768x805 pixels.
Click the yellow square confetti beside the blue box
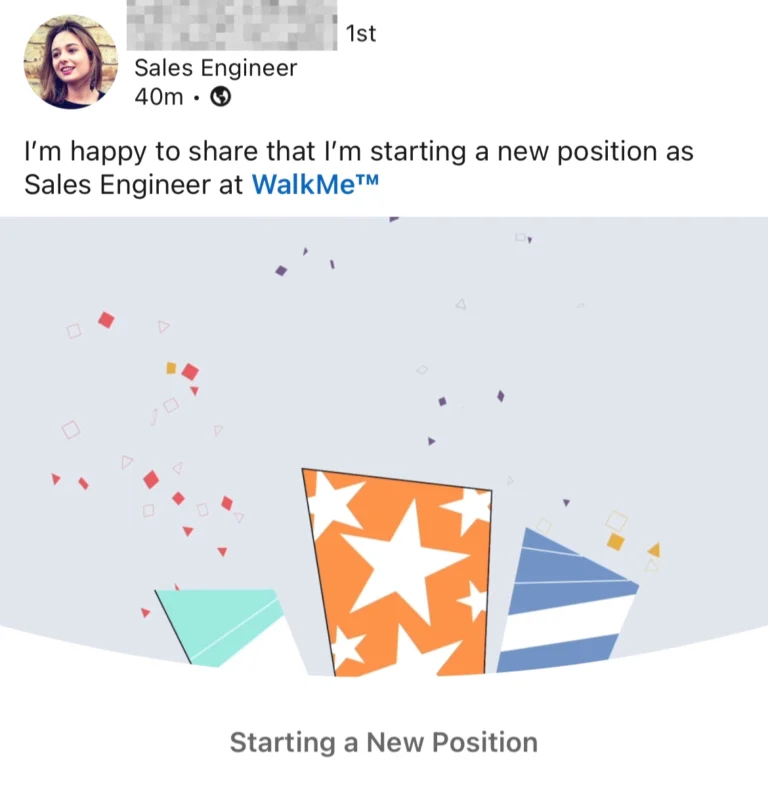pyautogui.click(x=616, y=542)
